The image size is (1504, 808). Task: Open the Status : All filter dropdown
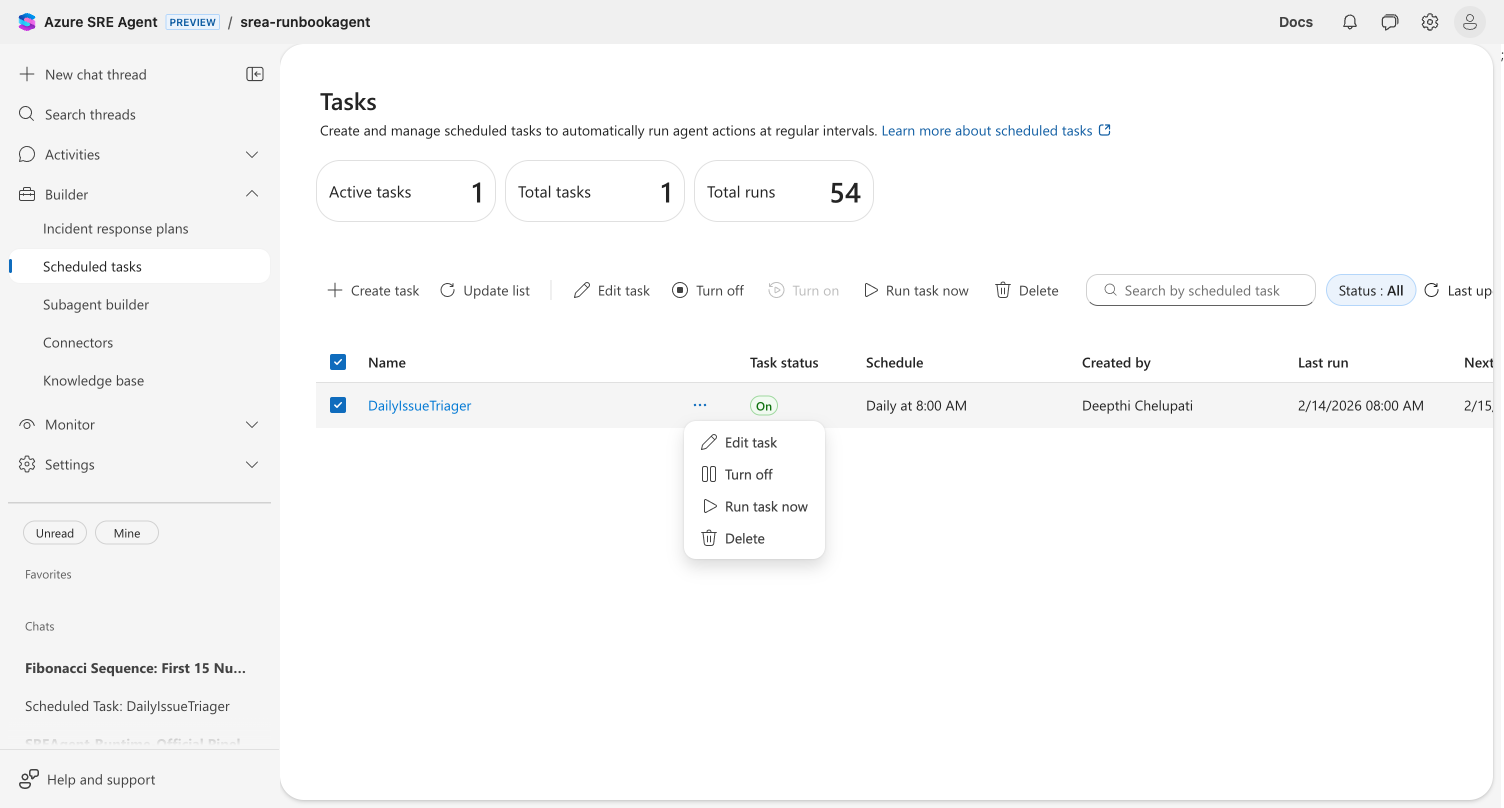coord(1371,290)
